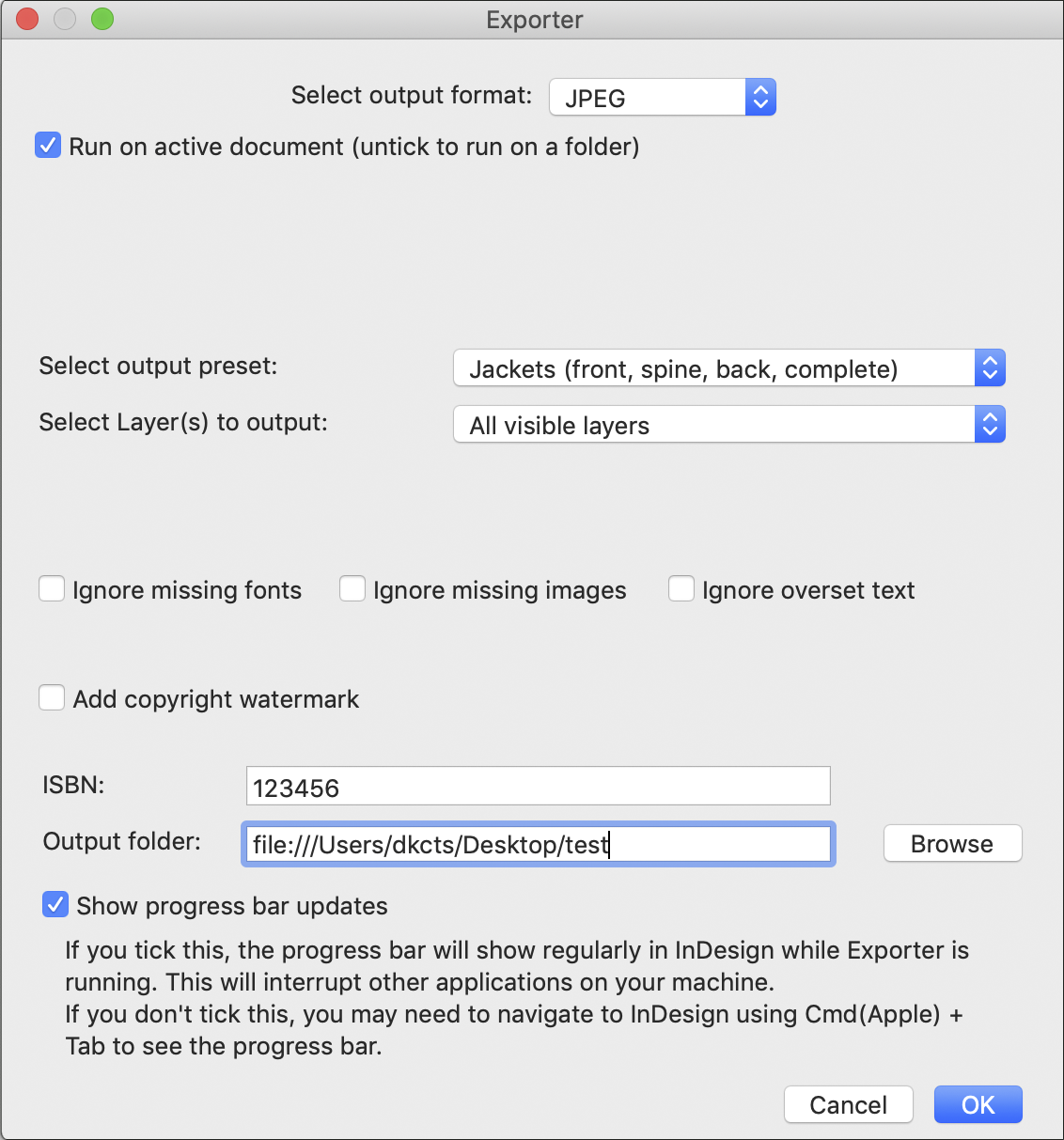Click the blue stepper arrows beside JPEG
The width and height of the screenshot is (1064, 1140).
[760, 97]
